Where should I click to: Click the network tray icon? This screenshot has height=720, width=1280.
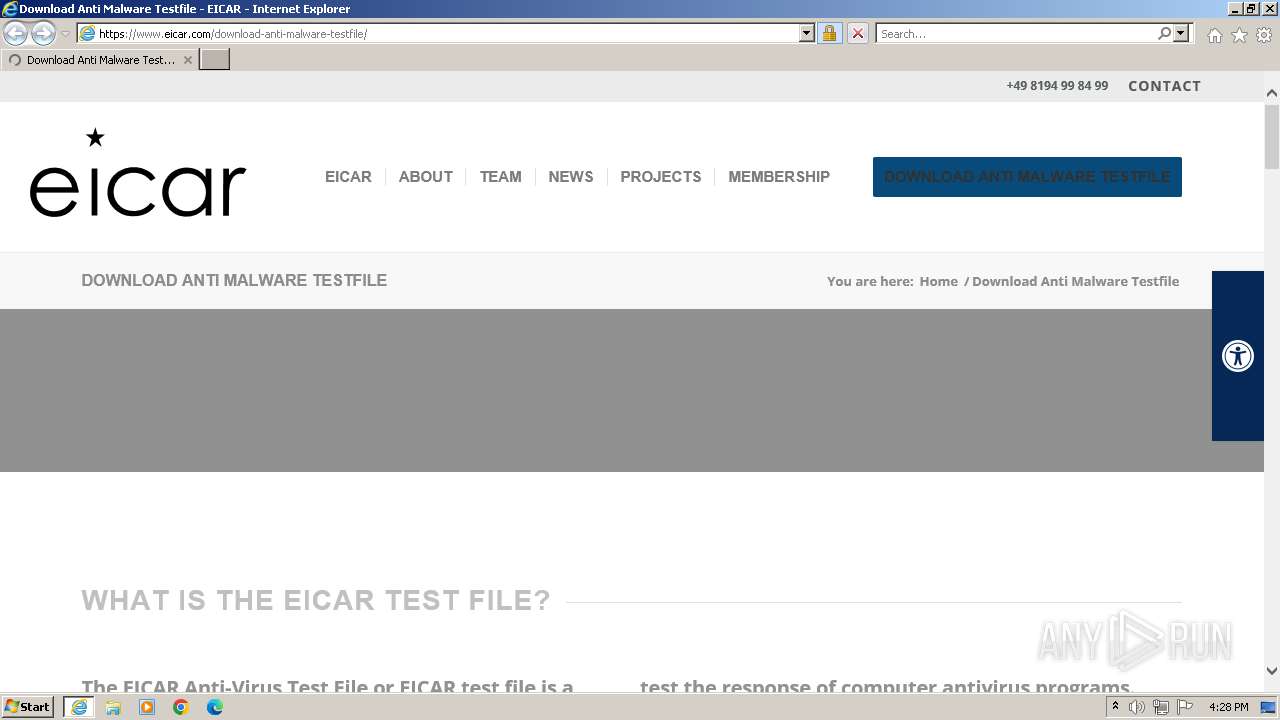(x=1160, y=707)
